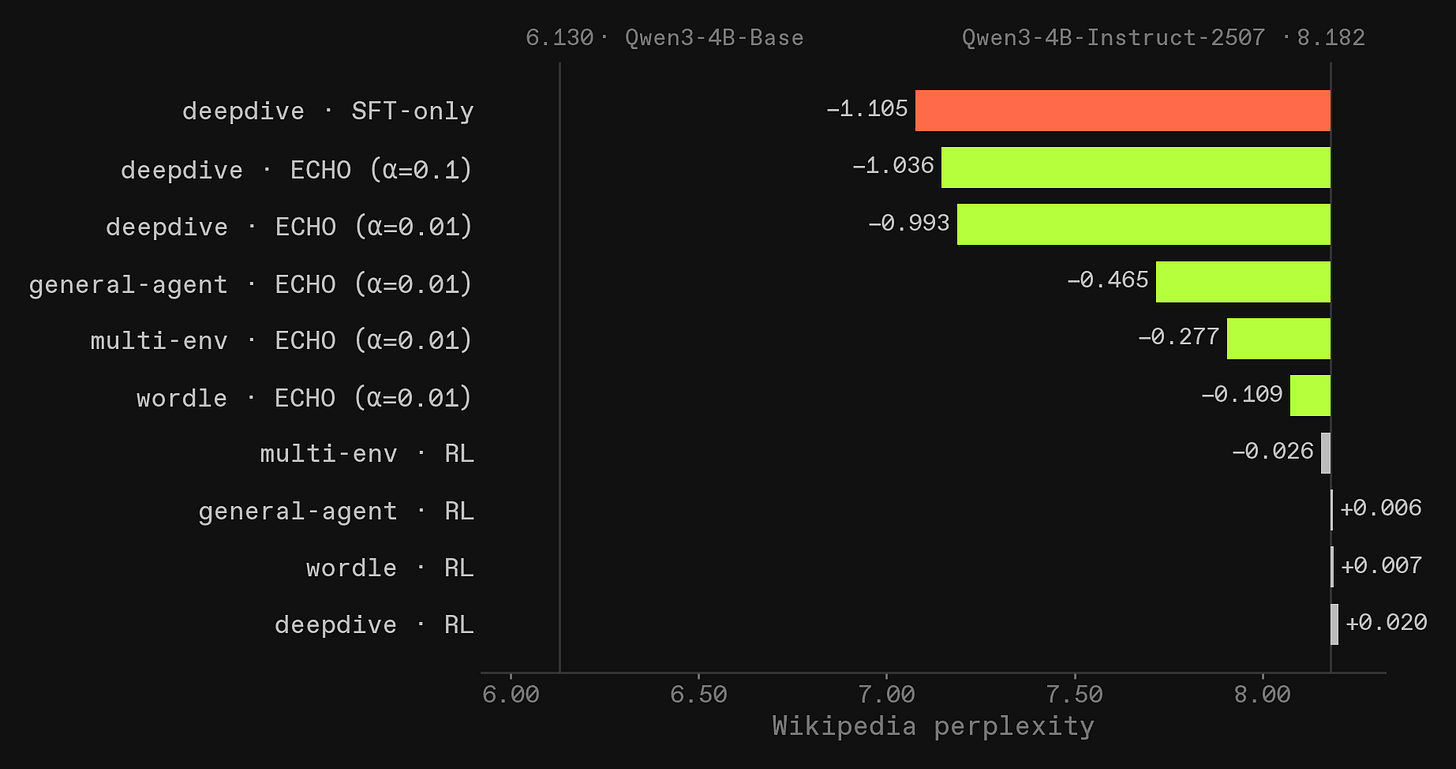Click the wordle · RL row label
Viewport: 1456px width, 769px height.
[x=390, y=567]
